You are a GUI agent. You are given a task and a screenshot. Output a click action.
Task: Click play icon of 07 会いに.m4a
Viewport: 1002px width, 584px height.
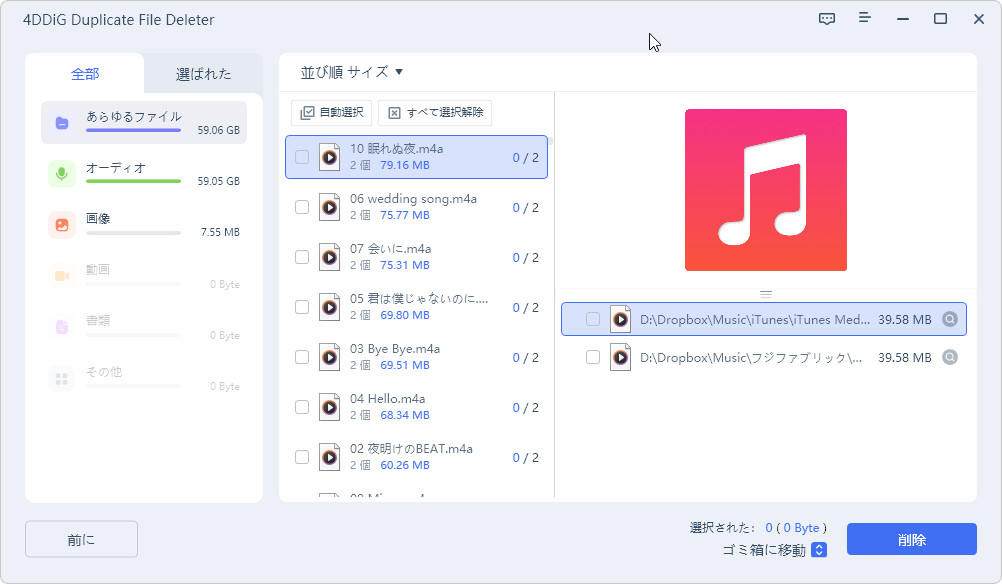[x=329, y=257]
